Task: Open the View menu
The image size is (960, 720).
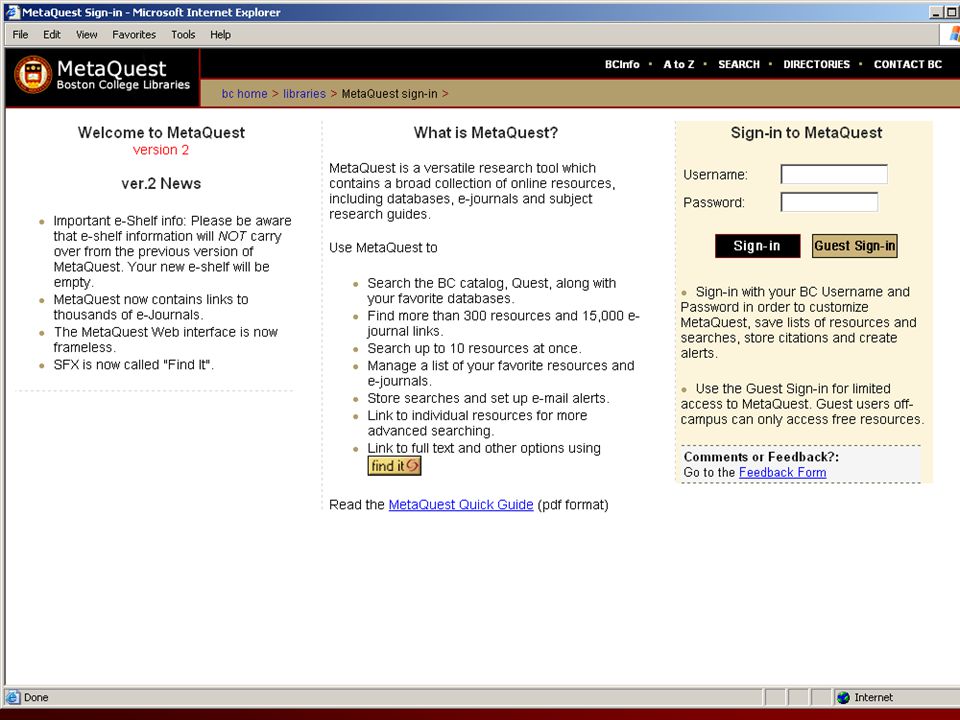Action: [86, 34]
